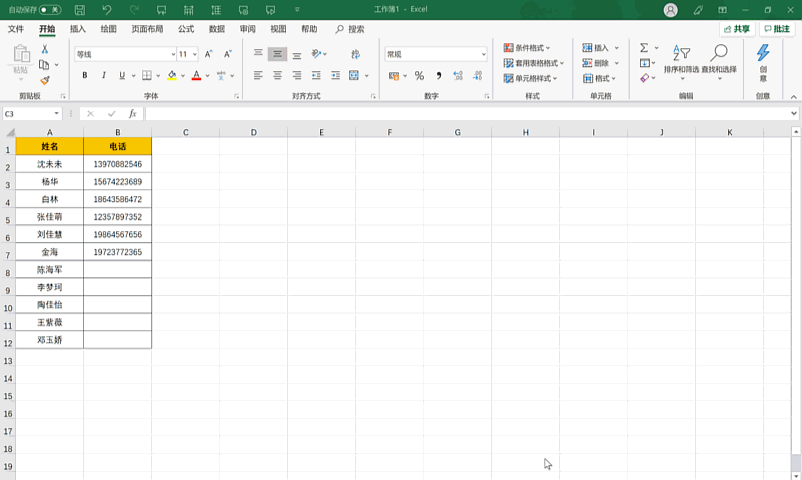The height and width of the screenshot is (480, 802).
Task: Decrease the font size
Action: [x=228, y=54]
